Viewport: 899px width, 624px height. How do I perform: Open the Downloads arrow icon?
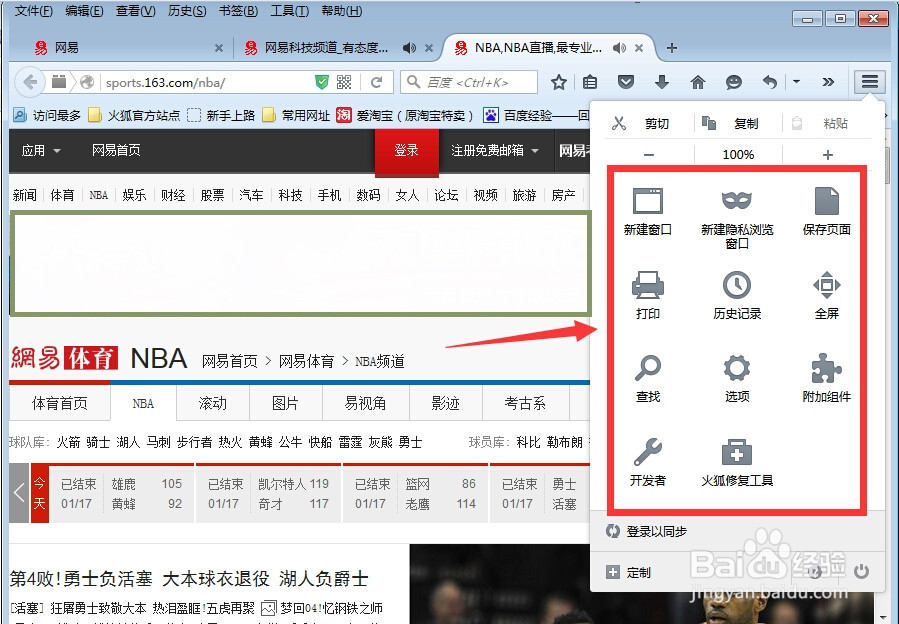662,82
